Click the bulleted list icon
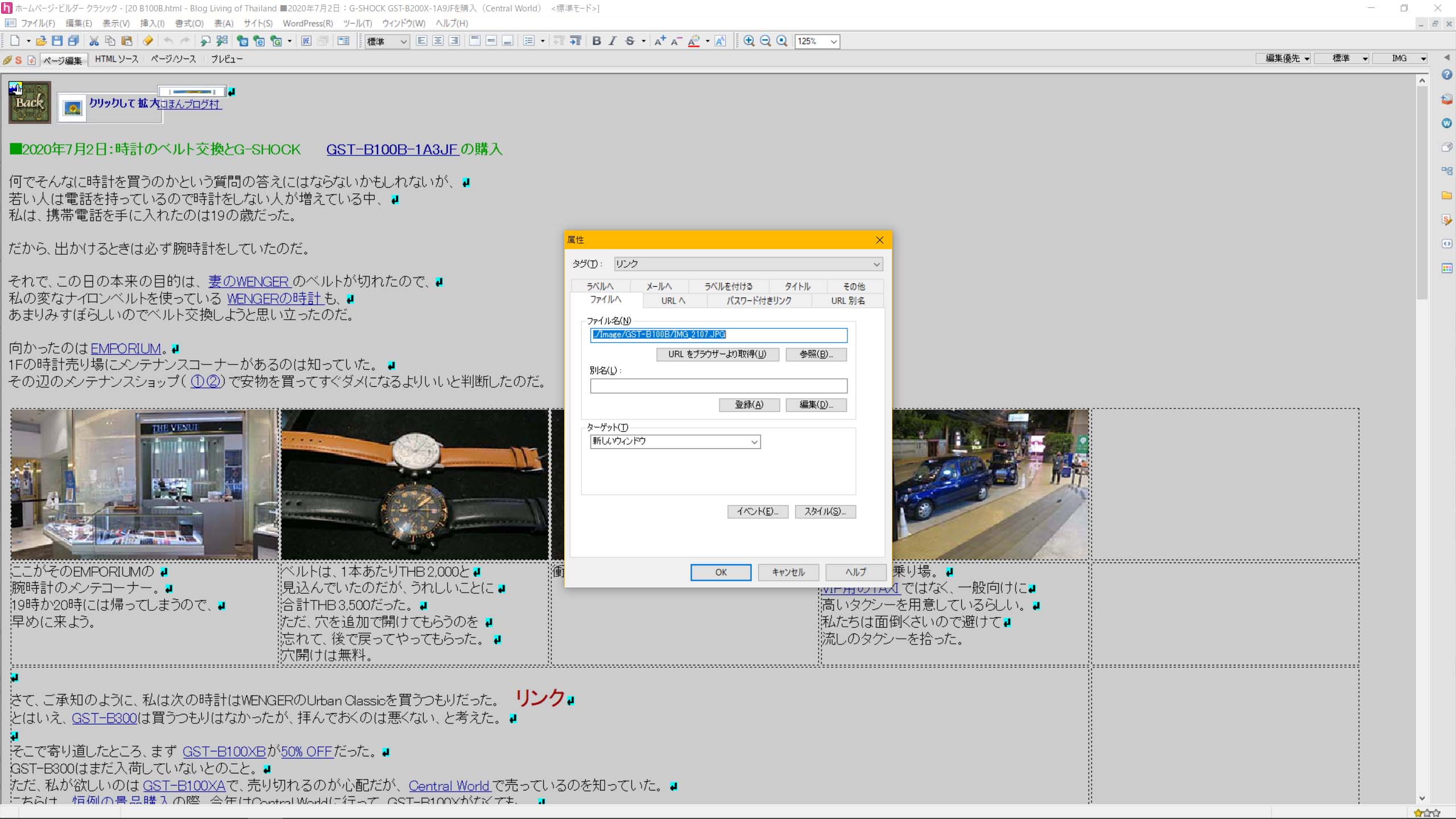1456x819 pixels. [529, 41]
